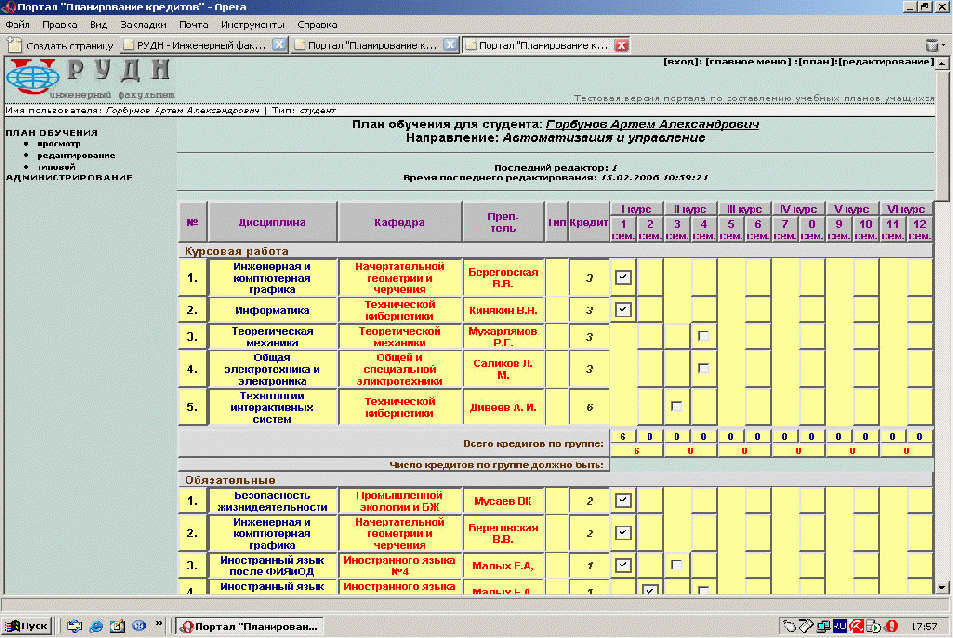Close the inactive Портал tab with blue X
This screenshot has width=953, height=638.
click(x=450, y=45)
